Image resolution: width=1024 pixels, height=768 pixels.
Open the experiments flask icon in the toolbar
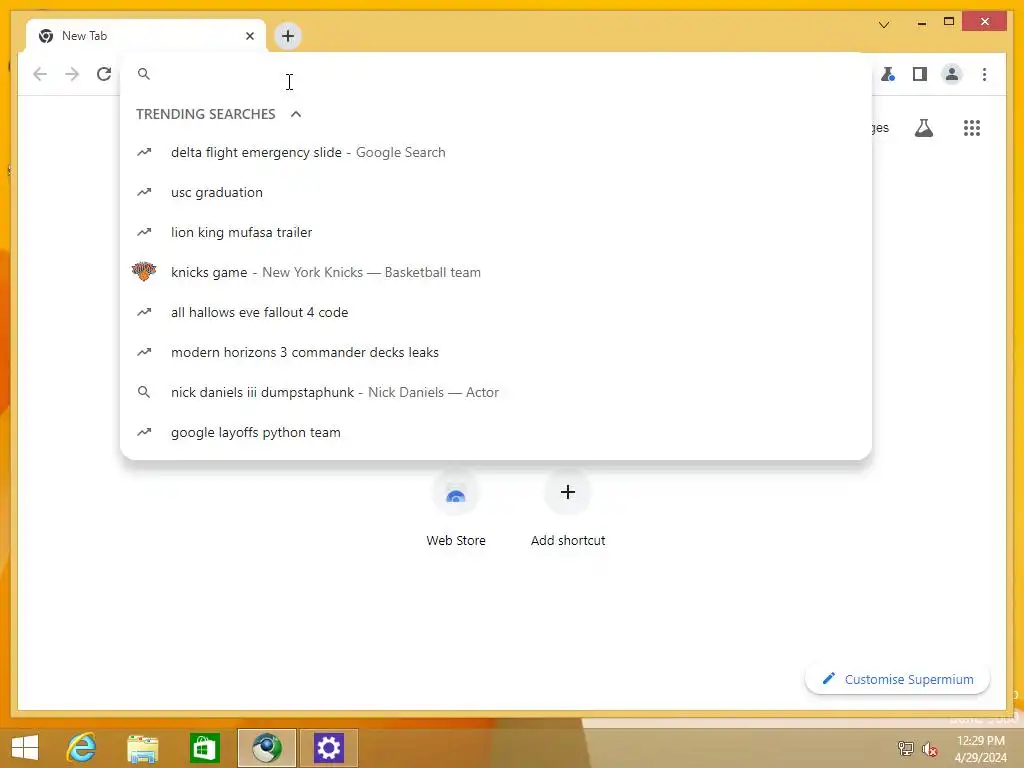[888, 74]
